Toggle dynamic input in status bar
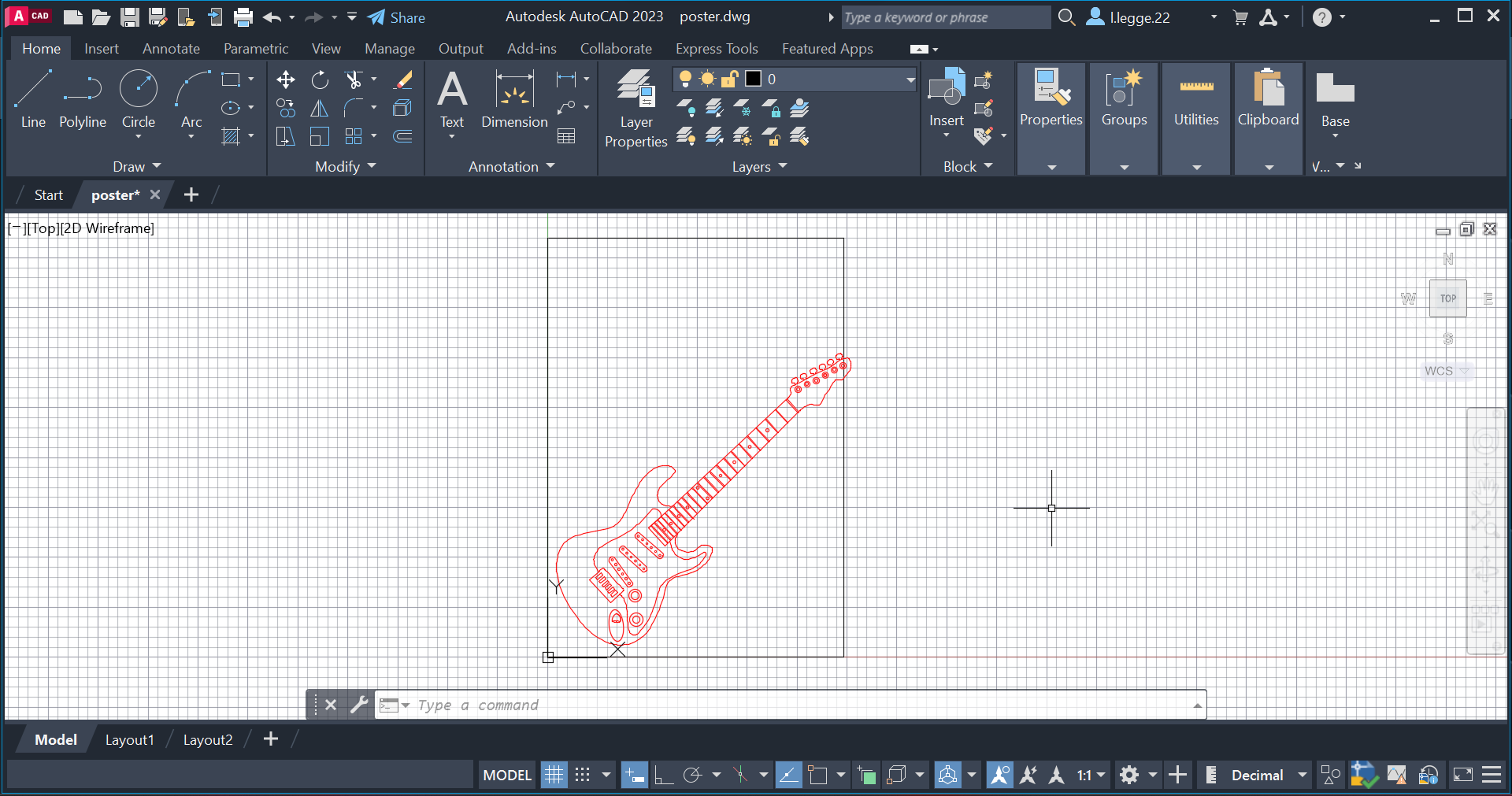Image resolution: width=1512 pixels, height=796 pixels. pyautogui.click(x=634, y=776)
